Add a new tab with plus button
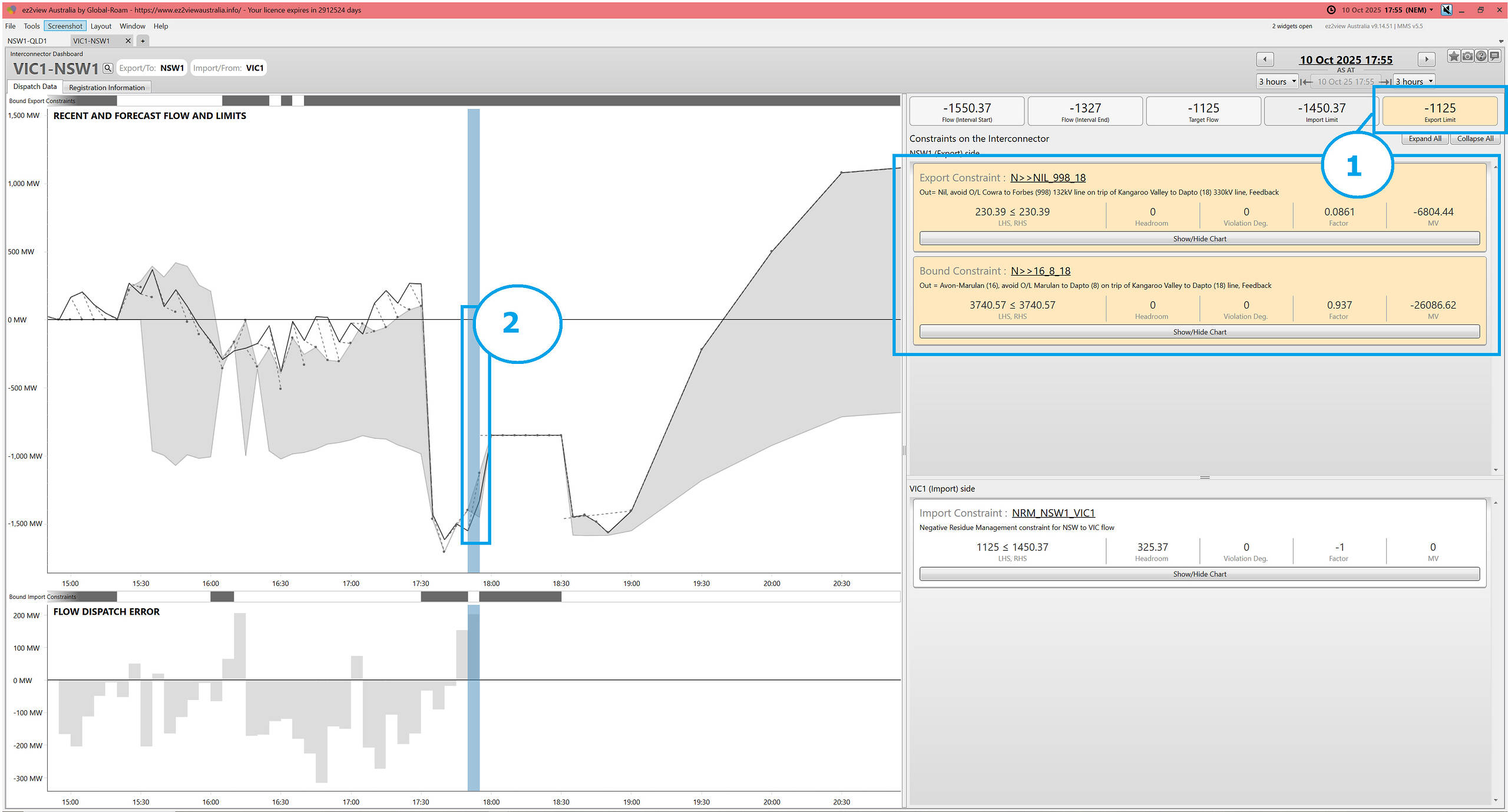 143,41
